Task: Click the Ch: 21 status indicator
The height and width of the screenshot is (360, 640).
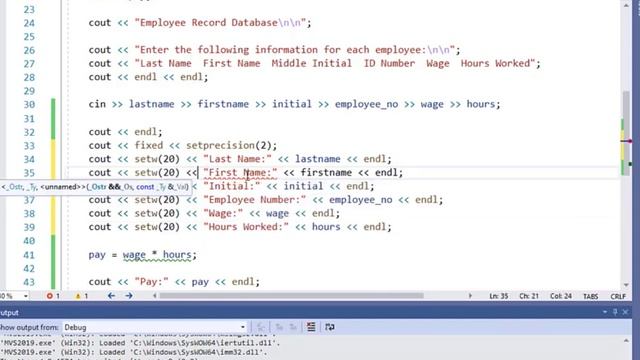Action: [529, 296]
